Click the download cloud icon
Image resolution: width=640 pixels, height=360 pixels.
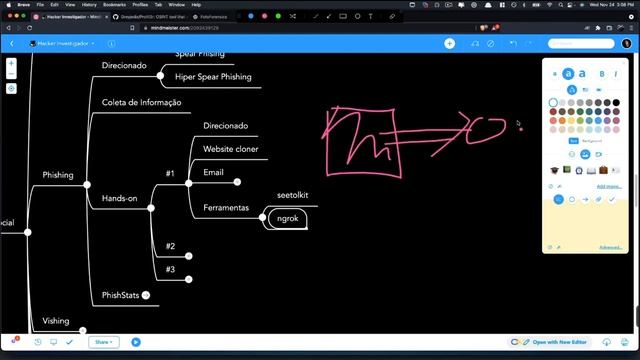click(607, 342)
